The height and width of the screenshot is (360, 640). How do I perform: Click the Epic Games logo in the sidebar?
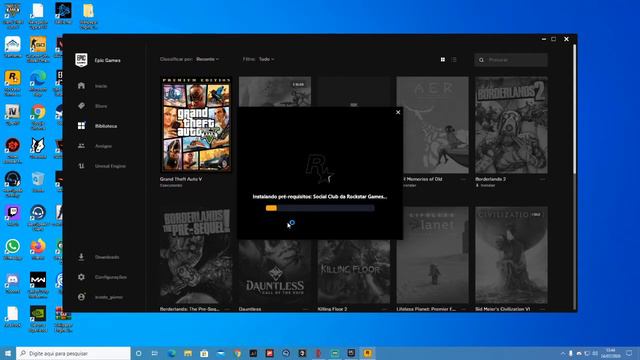click(81, 60)
